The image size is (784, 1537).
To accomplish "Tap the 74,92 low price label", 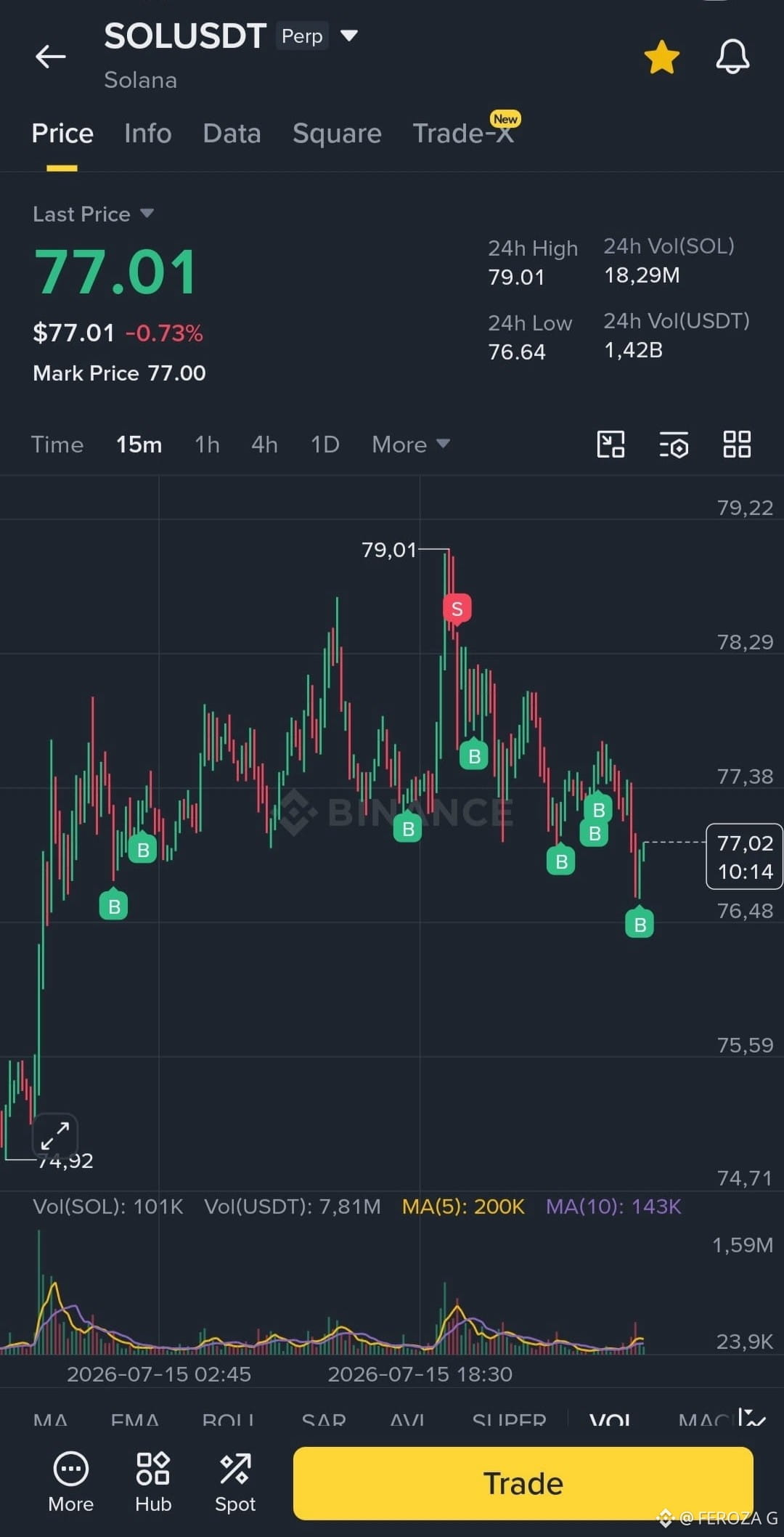I will [x=65, y=1161].
